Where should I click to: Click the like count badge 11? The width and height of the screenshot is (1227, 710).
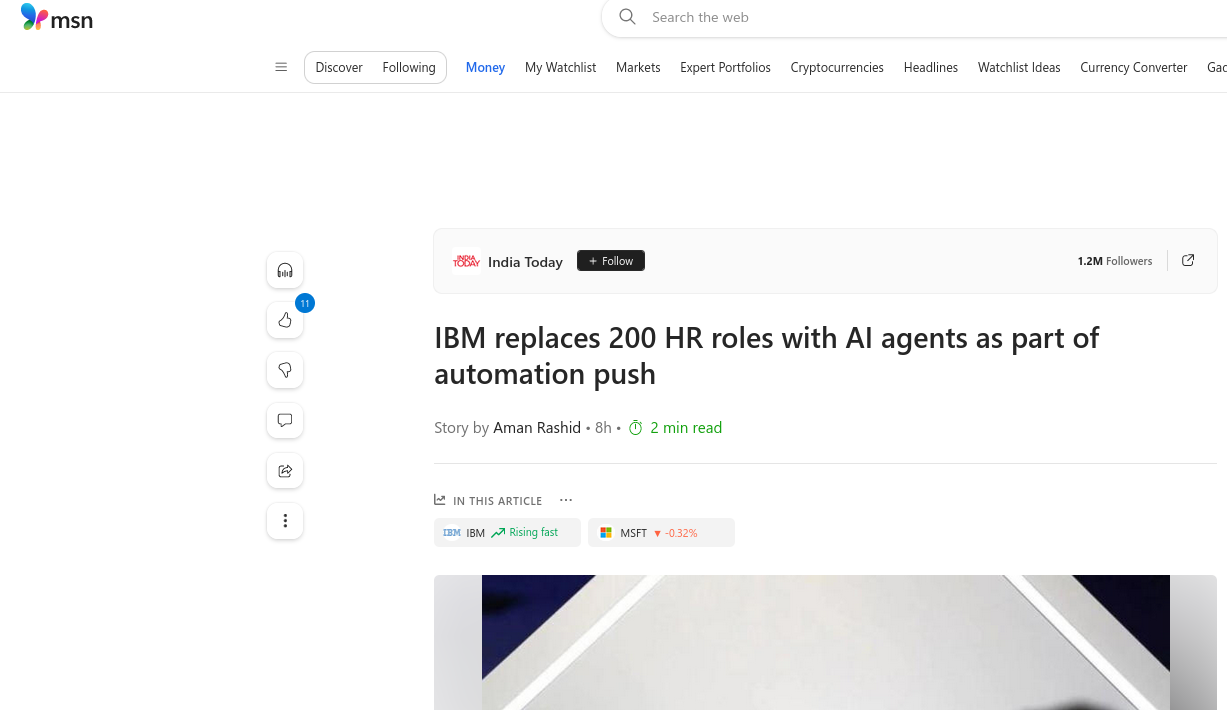(305, 303)
